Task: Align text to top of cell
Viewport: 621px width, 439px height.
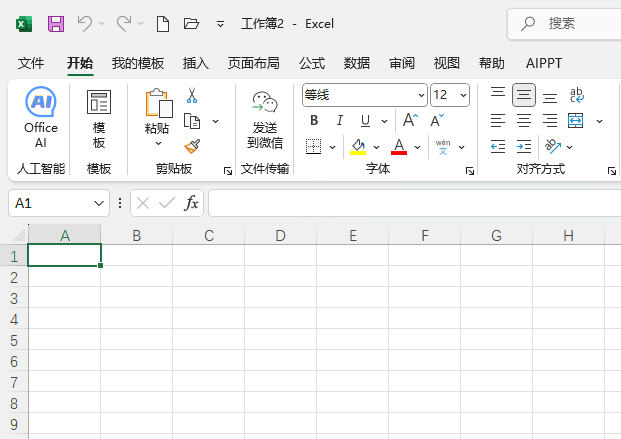Action: (498, 92)
